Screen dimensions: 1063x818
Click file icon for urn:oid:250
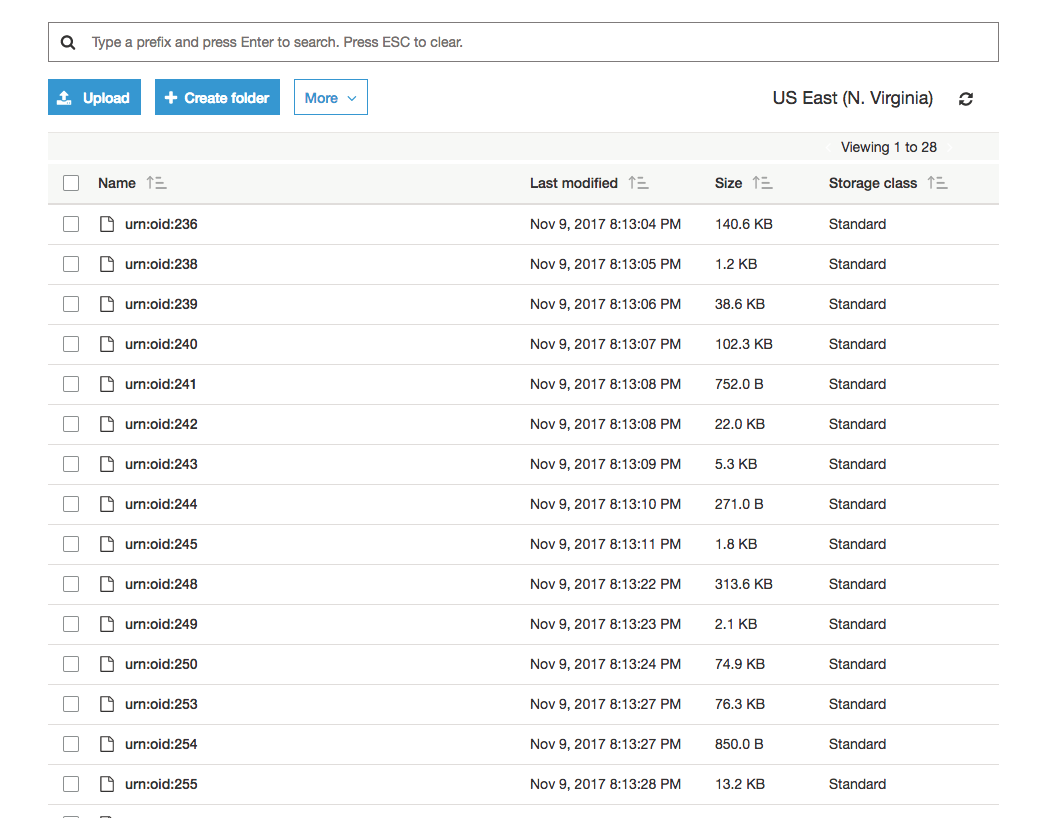pyautogui.click(x=106, y=664)
